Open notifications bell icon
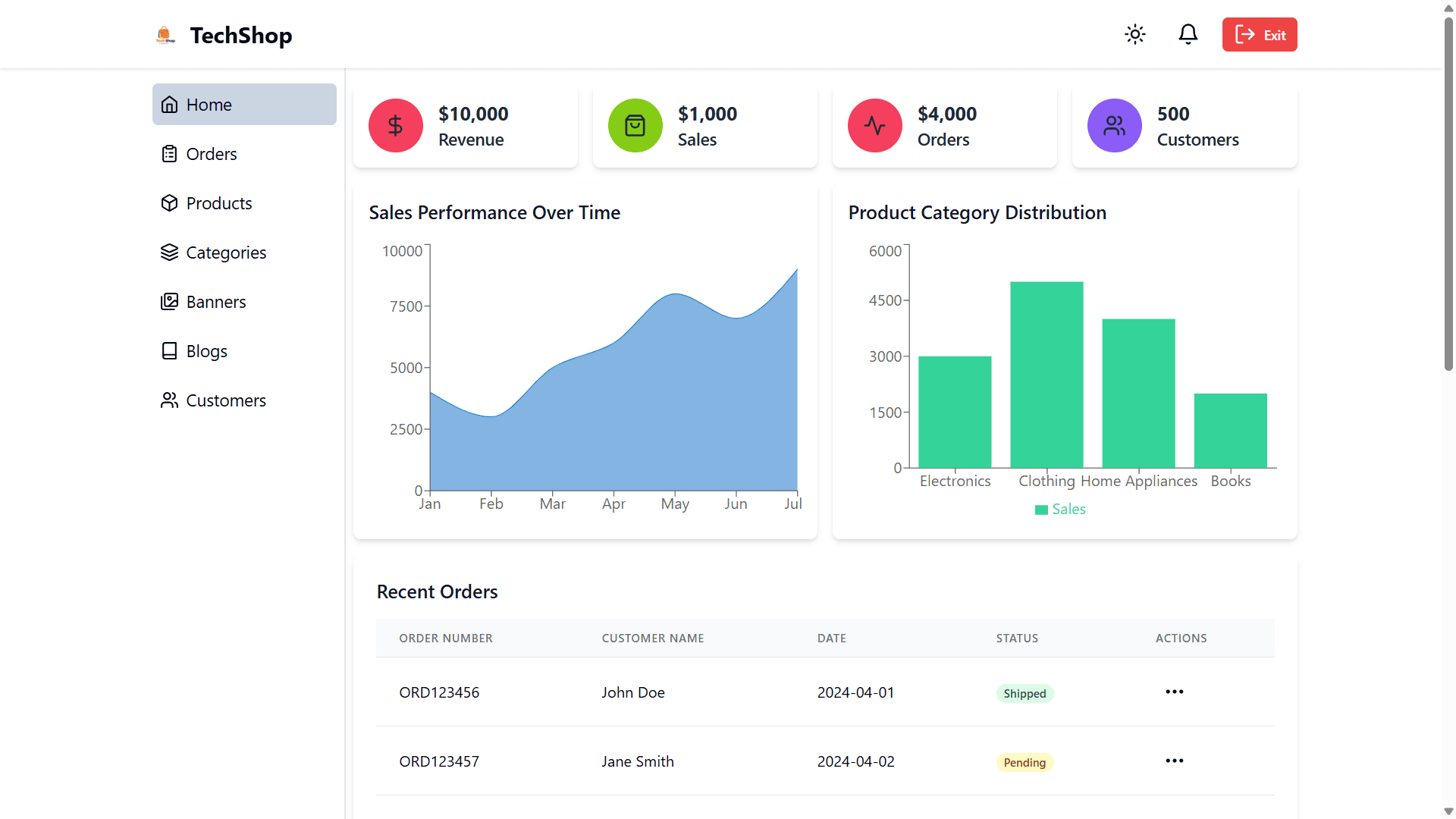The image size is (1456, 819). tap(1188, 35)
